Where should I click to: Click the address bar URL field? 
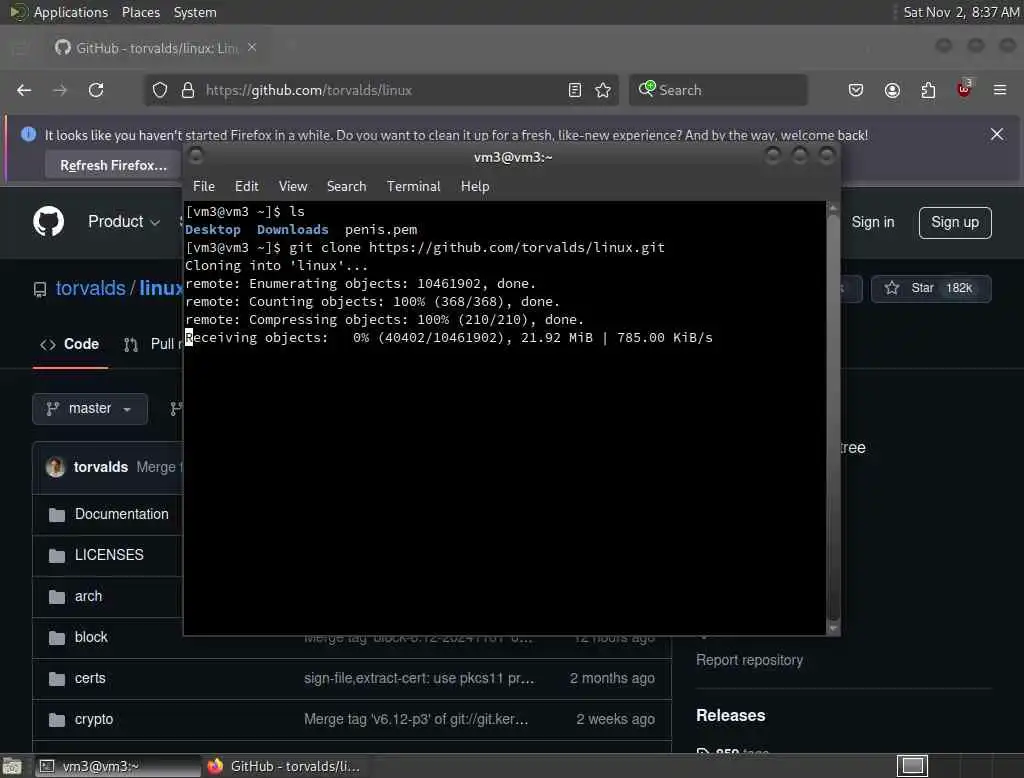382,90
